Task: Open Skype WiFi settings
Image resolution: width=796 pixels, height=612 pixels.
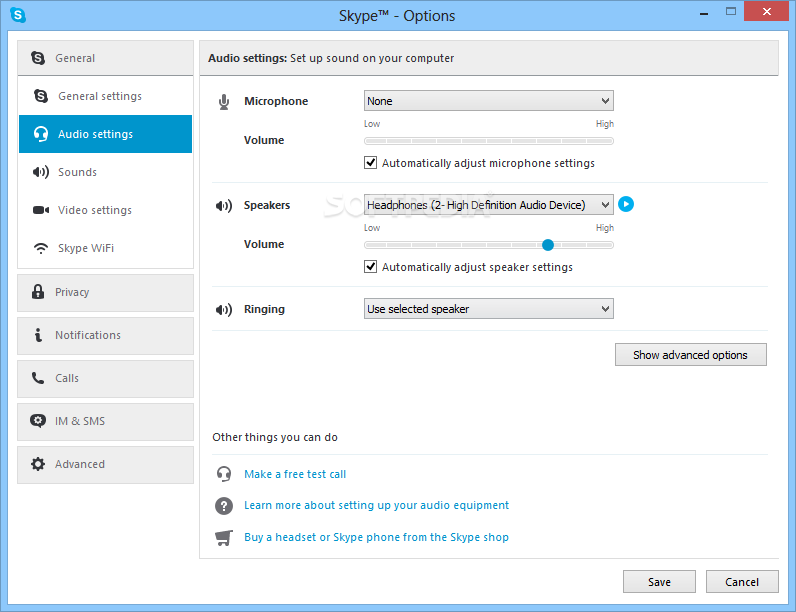Action: [106, 248]
